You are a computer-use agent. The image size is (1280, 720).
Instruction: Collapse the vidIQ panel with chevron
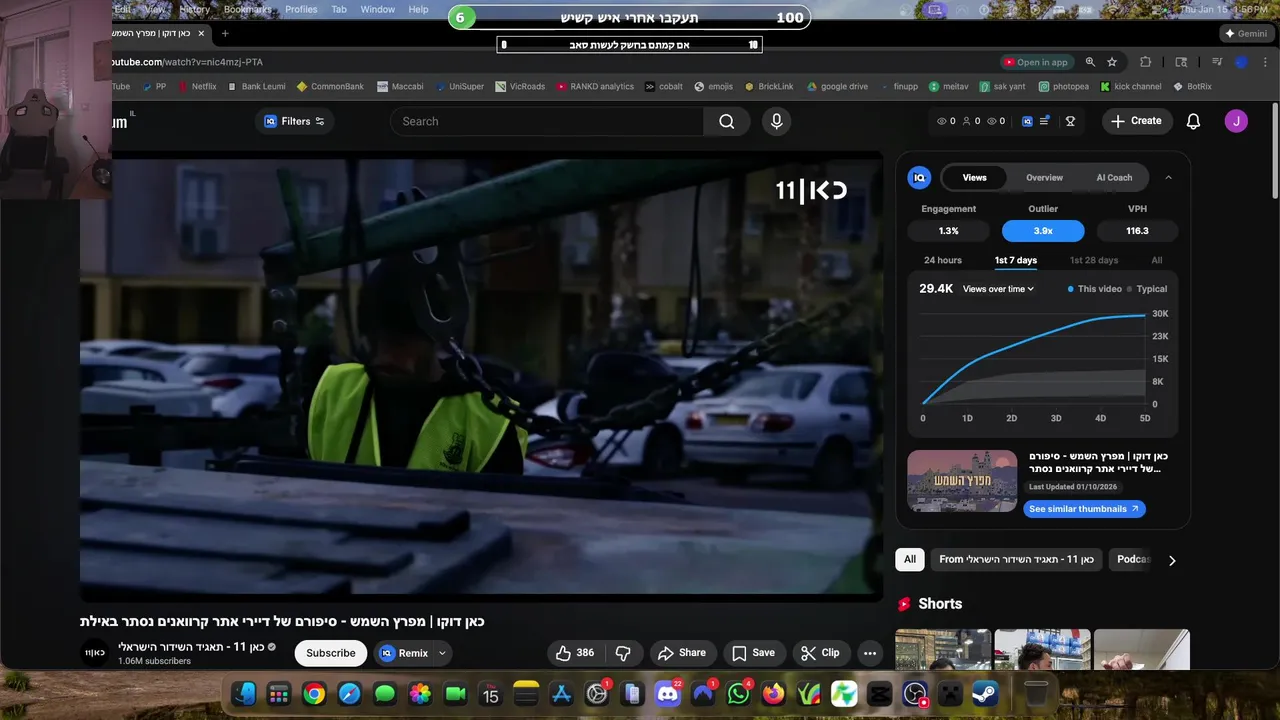(x=1168, y=177)
